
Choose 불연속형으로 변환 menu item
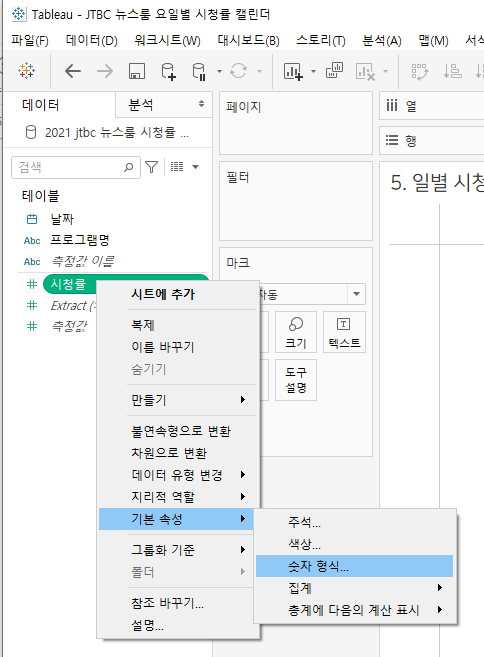coord(177,431)
